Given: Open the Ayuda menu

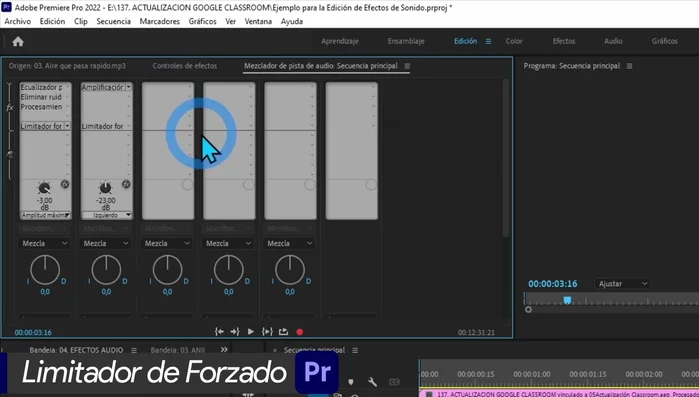Looking at the screenshot, I should pyautogui.click(x=292, y=21).
